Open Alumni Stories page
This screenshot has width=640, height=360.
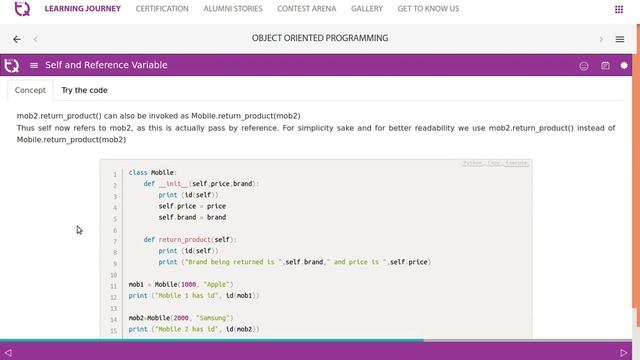233,9
